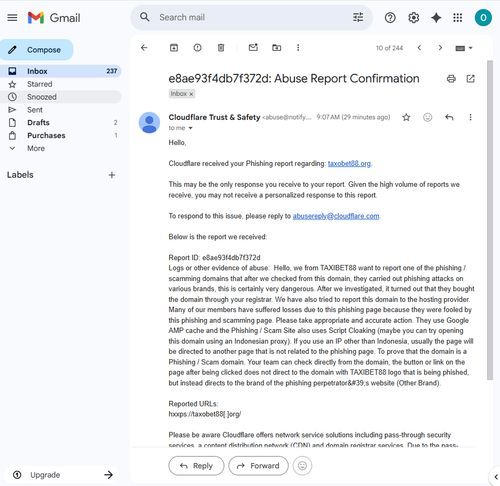Focus the Search mail field
Image resolution: width=500 pixels, height=486 pixels.
(251, 17)
